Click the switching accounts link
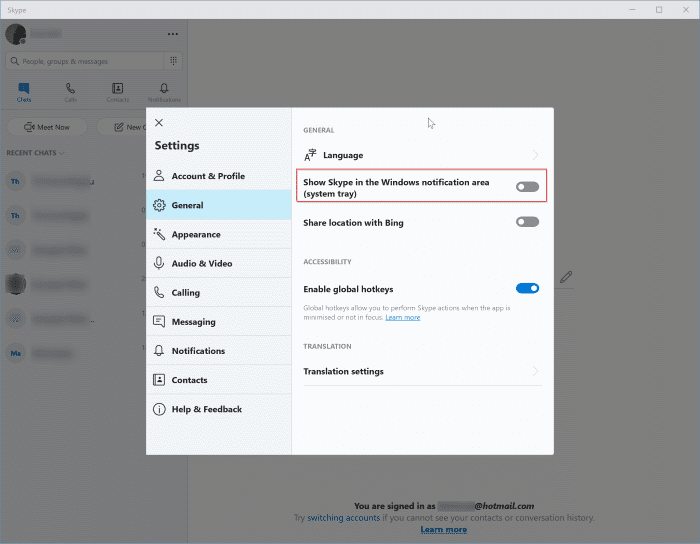700x544 pixels. 343,518
